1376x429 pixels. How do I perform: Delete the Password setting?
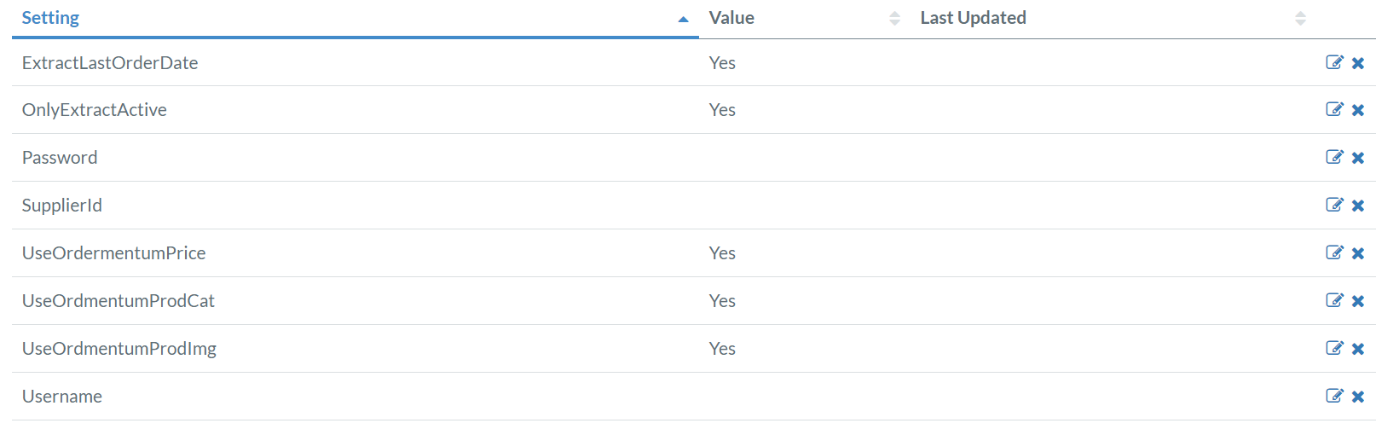pyautogui.click(x=1358, y=158)
